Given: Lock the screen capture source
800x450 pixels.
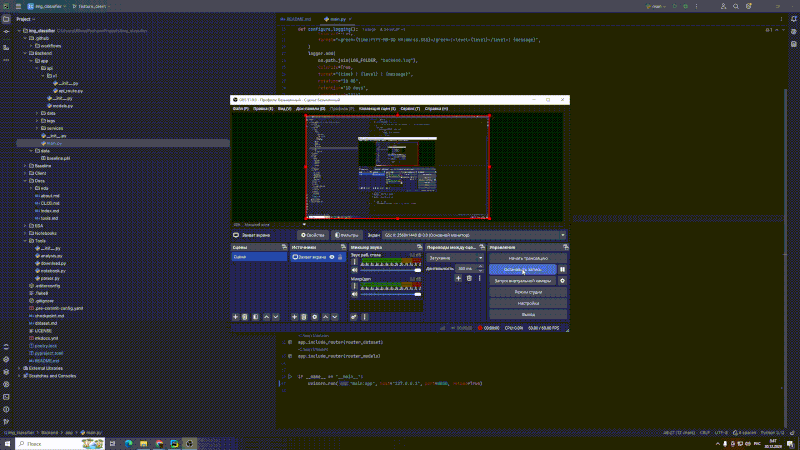Looking at the screenshot, I should pyautogui.click(x=342, y=257).
